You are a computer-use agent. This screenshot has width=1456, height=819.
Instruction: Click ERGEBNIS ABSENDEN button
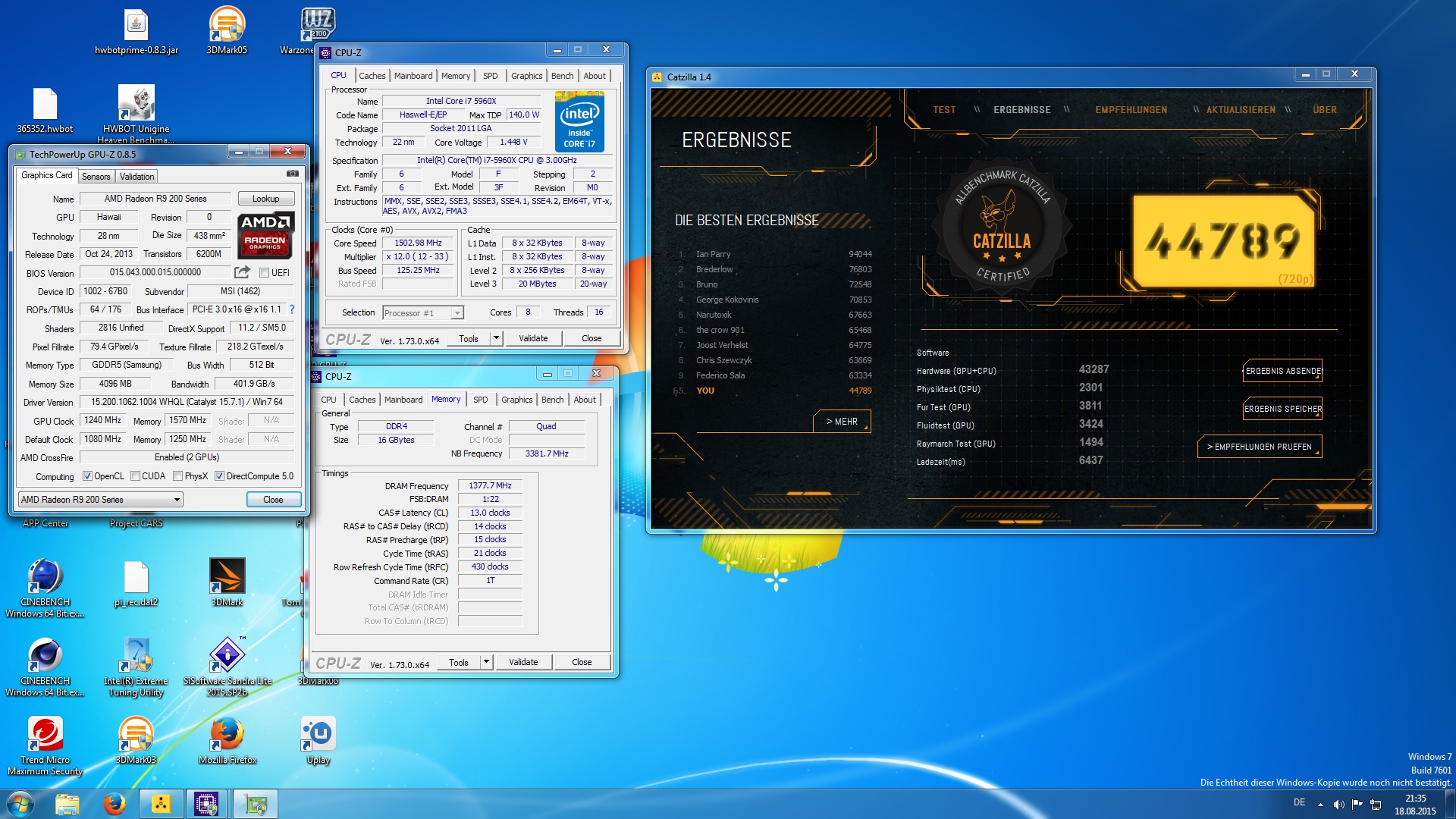[x=1282, y=371]
